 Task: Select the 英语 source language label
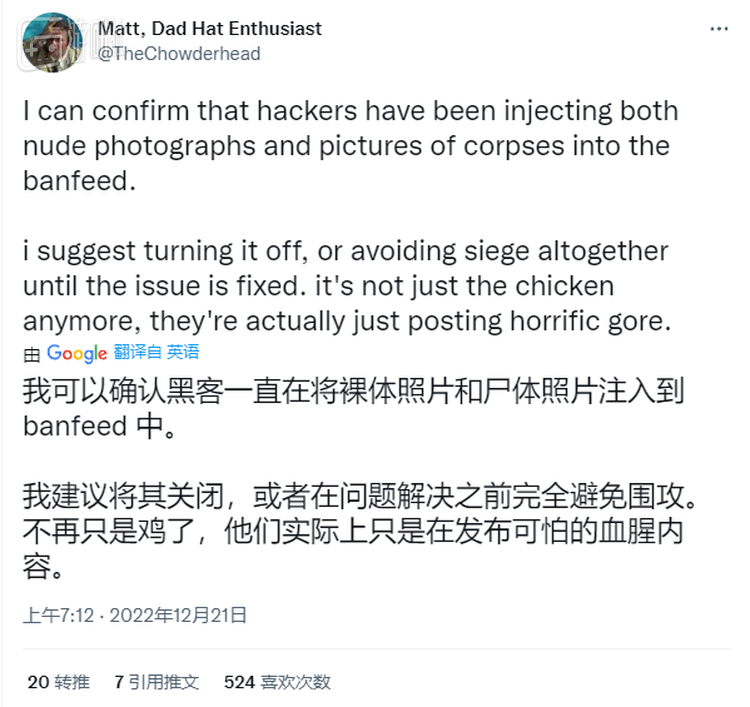[x=183, y=352]
